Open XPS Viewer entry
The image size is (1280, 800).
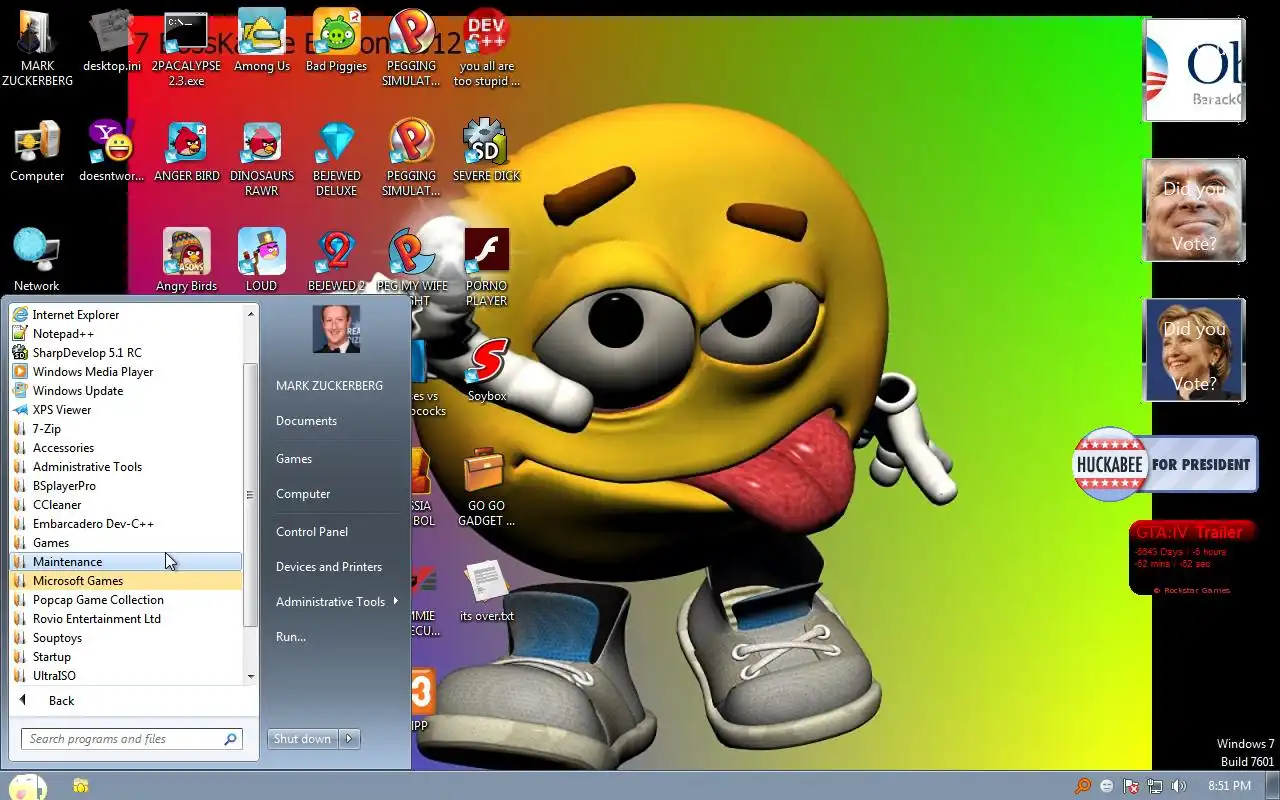pyautogui.click(x=126, y=409)
